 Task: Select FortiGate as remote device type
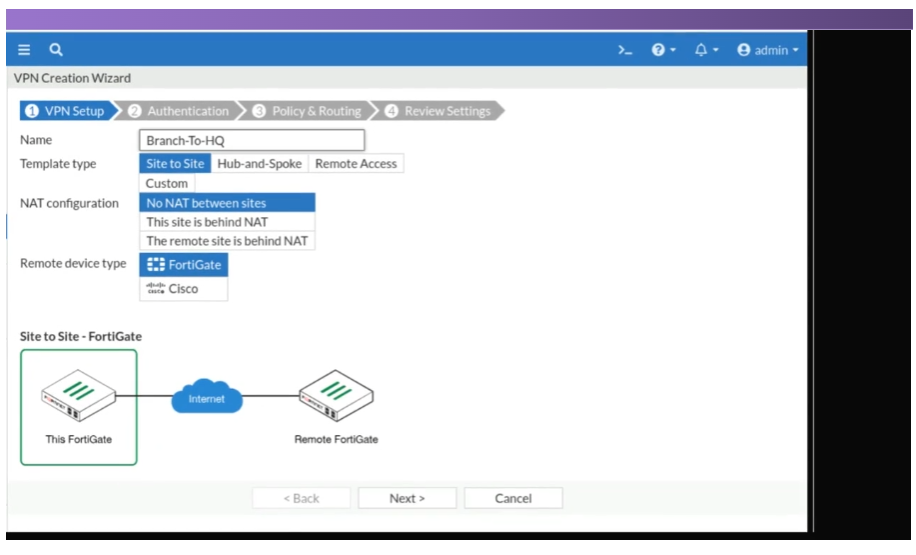click(183, 265)
